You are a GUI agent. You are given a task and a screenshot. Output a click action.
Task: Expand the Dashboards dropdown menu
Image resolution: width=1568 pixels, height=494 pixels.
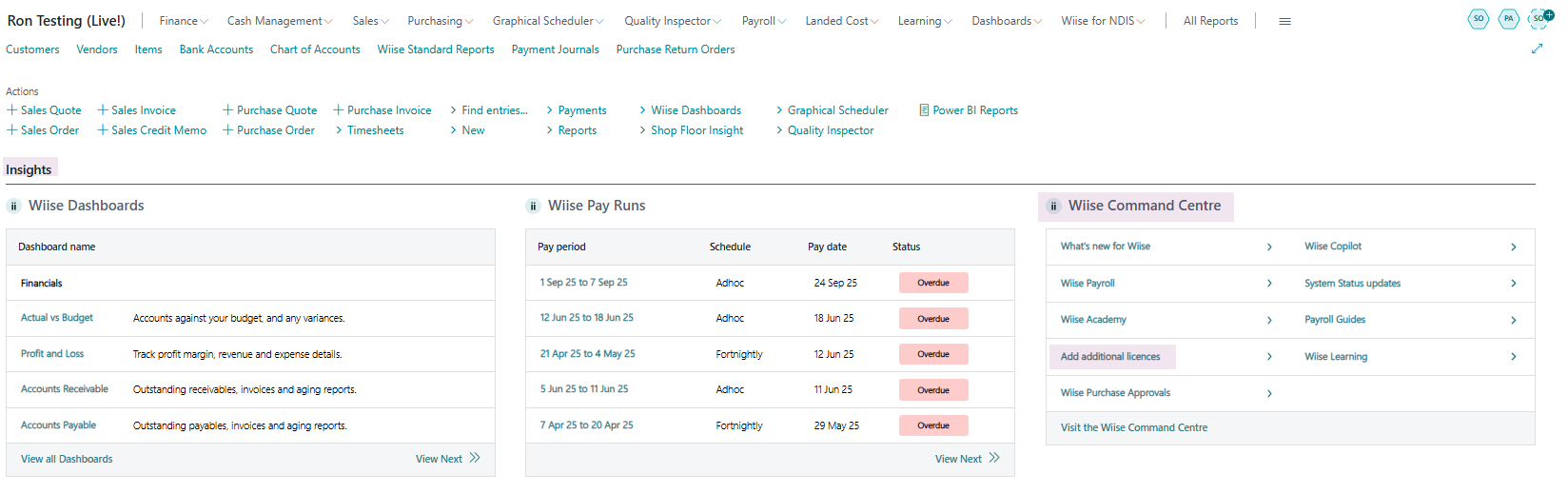pyautogui.click(x=1006, y=21)
